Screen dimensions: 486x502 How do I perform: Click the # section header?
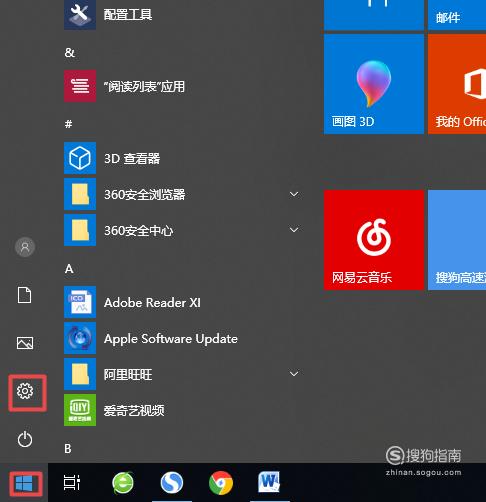tap(68, 124)
